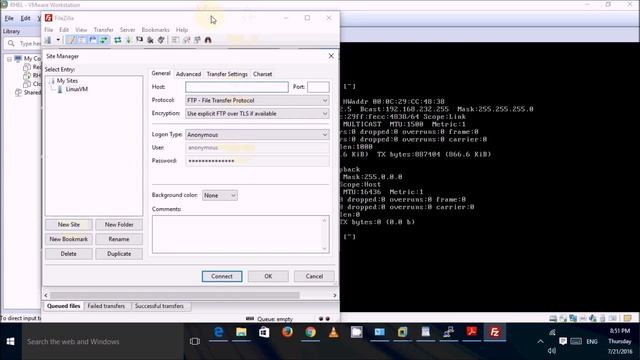Toggle the directory comparison icon

pos(187,40)
